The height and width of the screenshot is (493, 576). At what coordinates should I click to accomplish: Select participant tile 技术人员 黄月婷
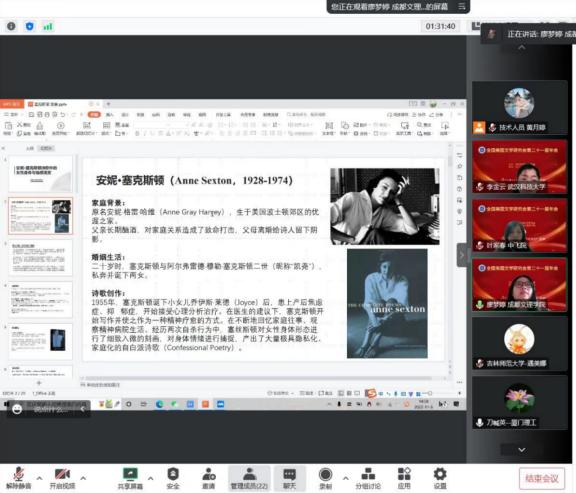click(519, 107)
